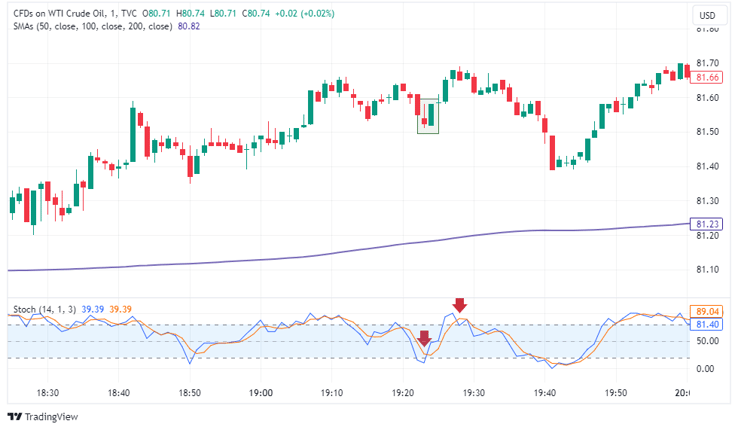This screenshot has height=430, width=738.
Task: Click the 0.00 stochastic level label
Action: click(x=705, y=368)
